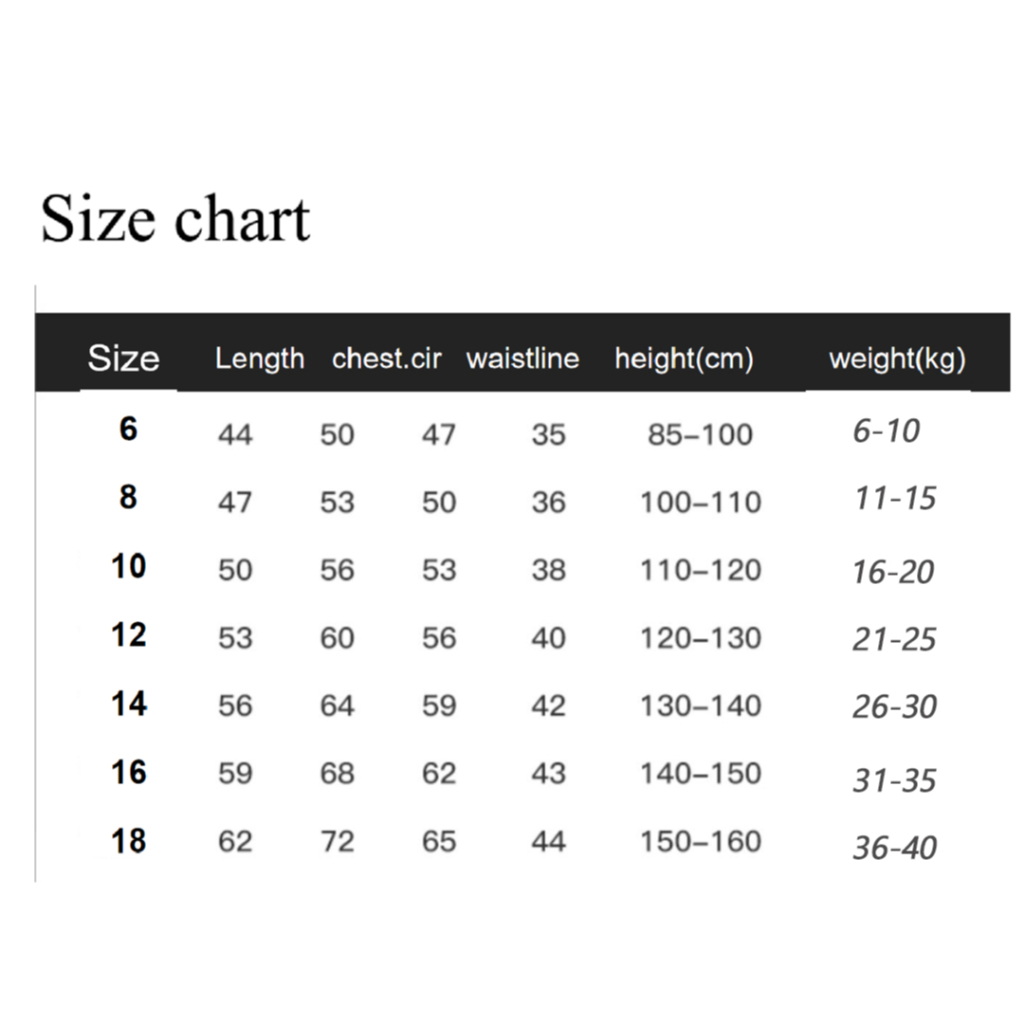This screenshot has height=1024, width=1024.
Task: Click the 120–130 height value
Action: 700,638
